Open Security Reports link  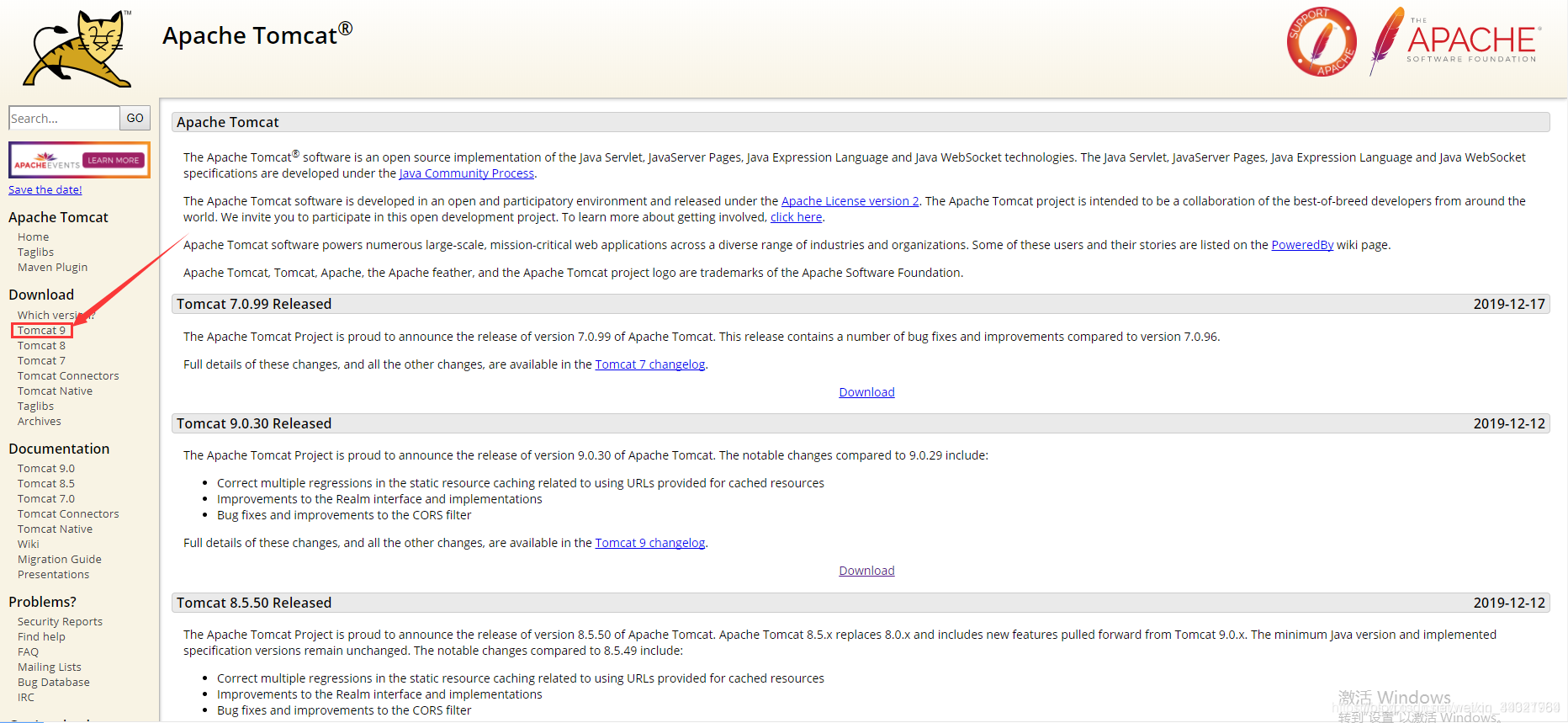[x=60, y=621]
